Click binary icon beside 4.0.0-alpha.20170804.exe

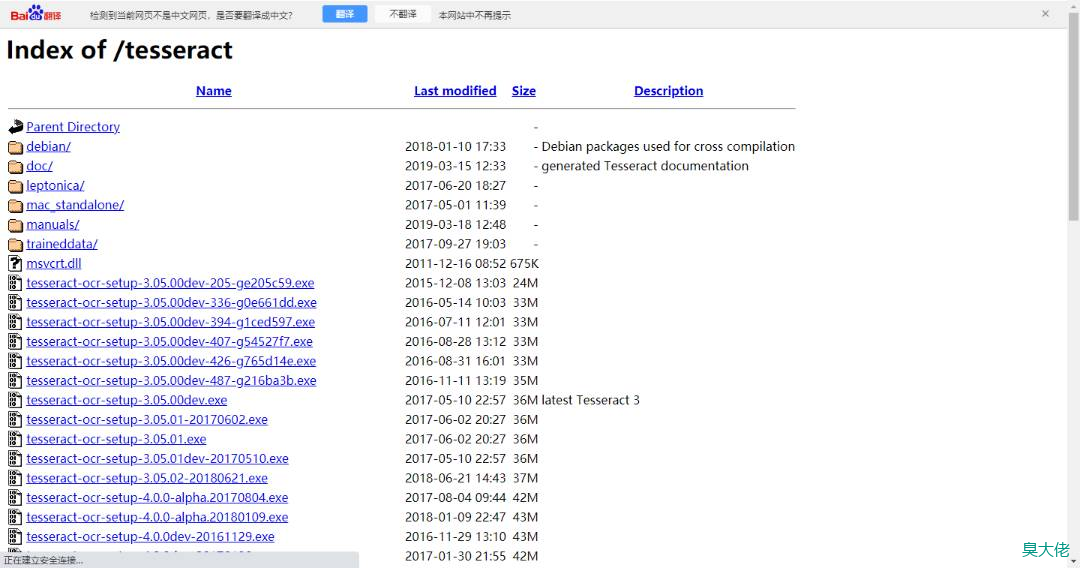(15, 497)
